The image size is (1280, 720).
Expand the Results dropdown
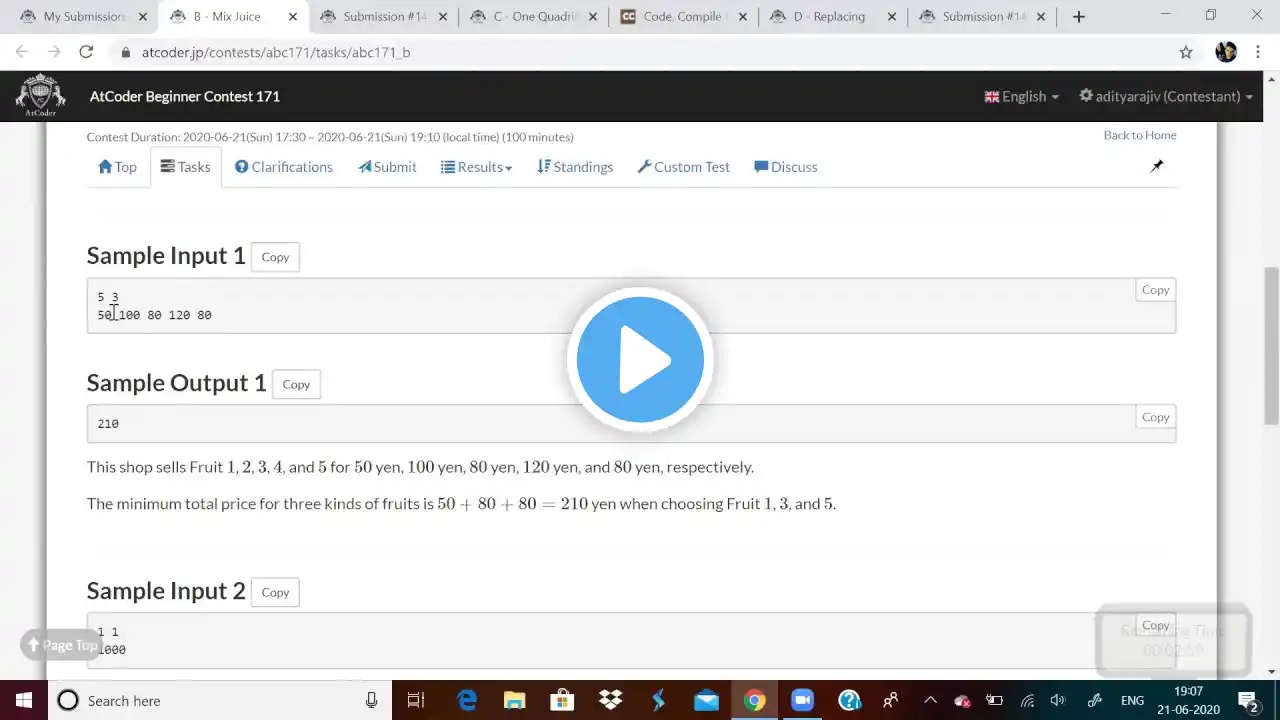click(476, 167)
